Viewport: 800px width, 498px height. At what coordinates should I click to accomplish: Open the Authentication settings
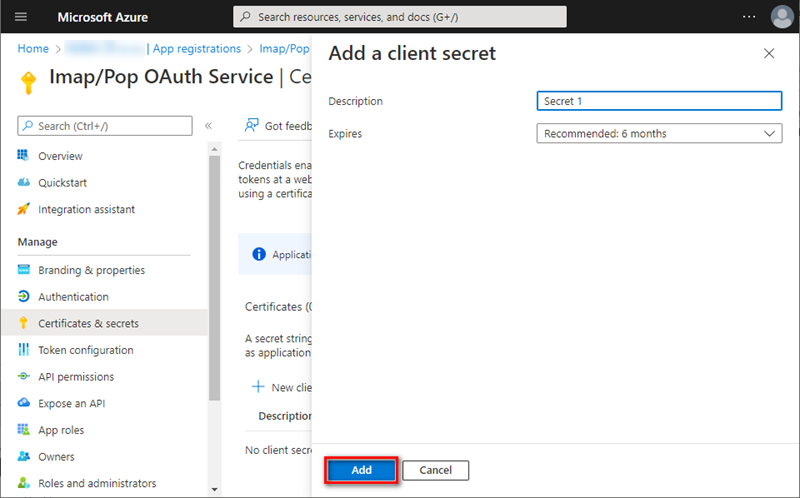coord(73,297)
